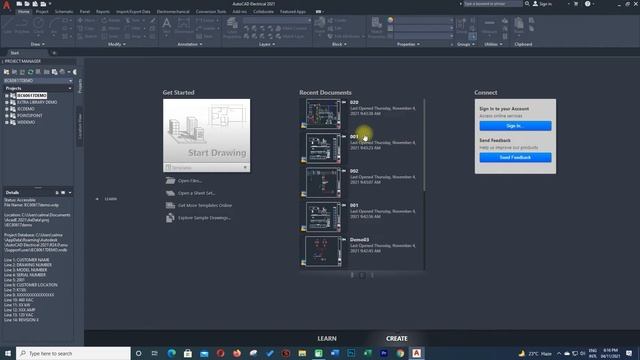Click the Send Feedback button
Screen dimensions: 640x360
coord(515,157)
